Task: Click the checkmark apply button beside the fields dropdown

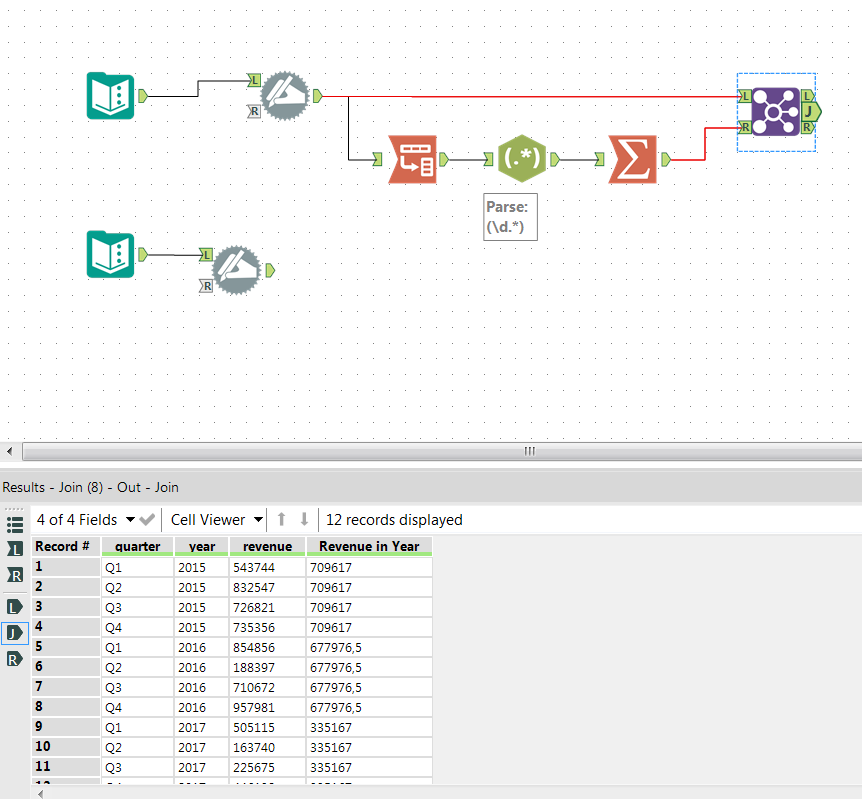Action: pyautogui.click(x=146, y=519)
